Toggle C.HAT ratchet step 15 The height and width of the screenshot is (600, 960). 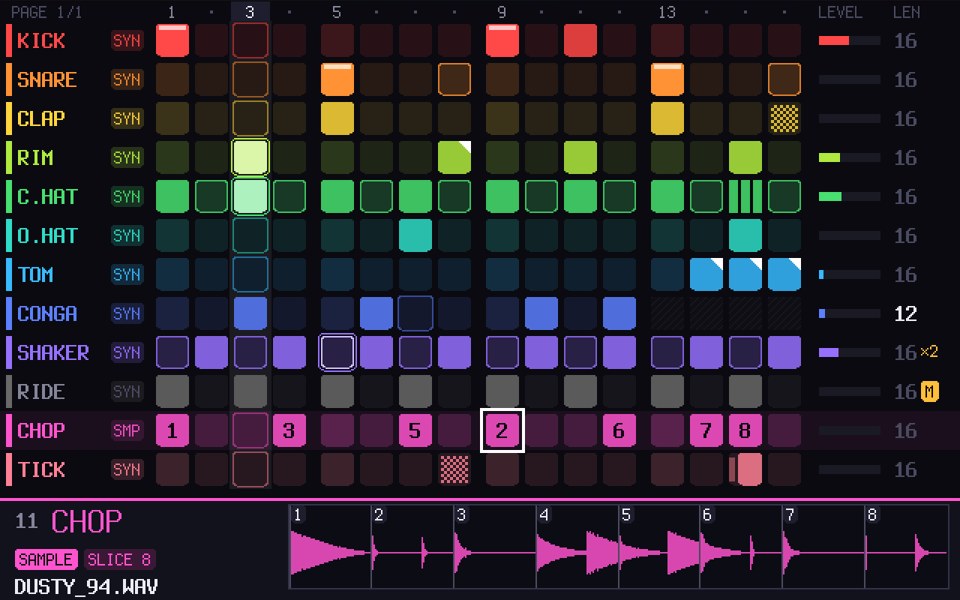coord(745,197)
